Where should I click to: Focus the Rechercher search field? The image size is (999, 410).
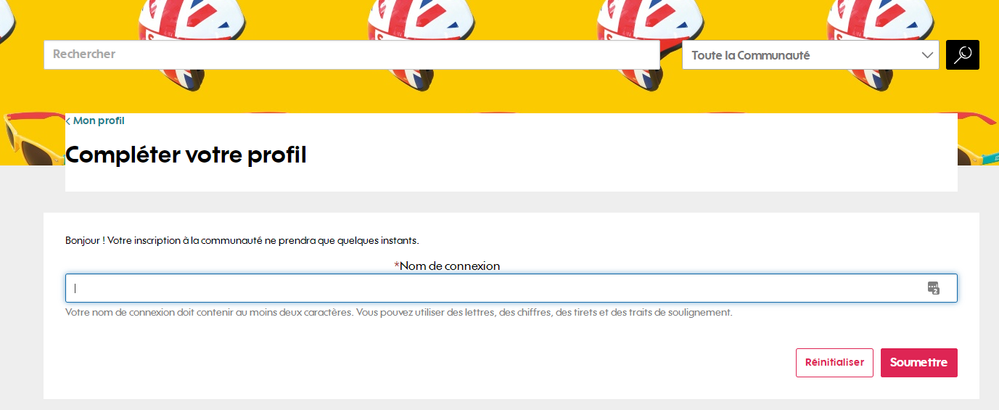[x=350, y=55]
